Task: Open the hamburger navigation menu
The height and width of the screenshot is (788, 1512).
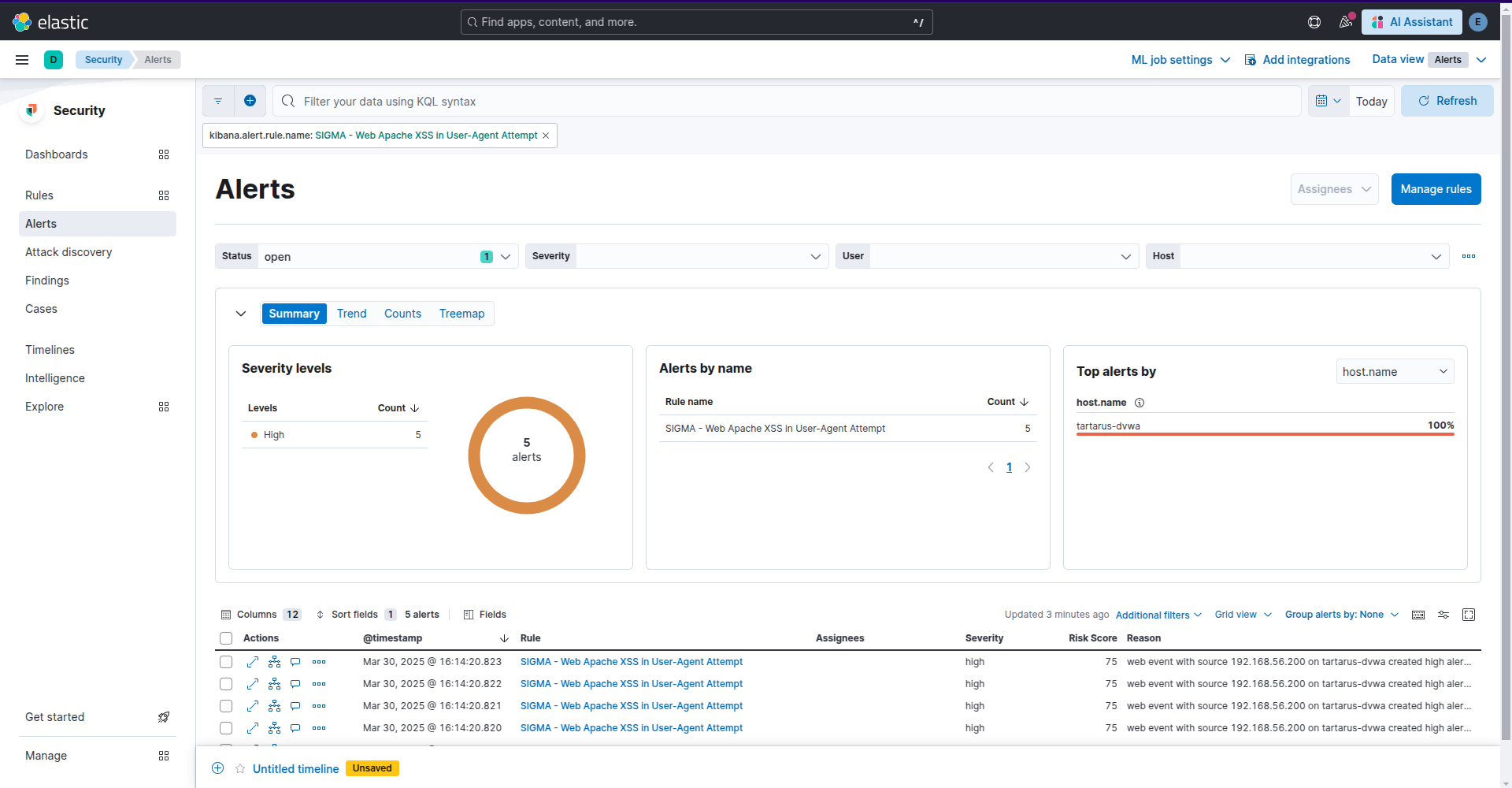Action: (22, 60)
